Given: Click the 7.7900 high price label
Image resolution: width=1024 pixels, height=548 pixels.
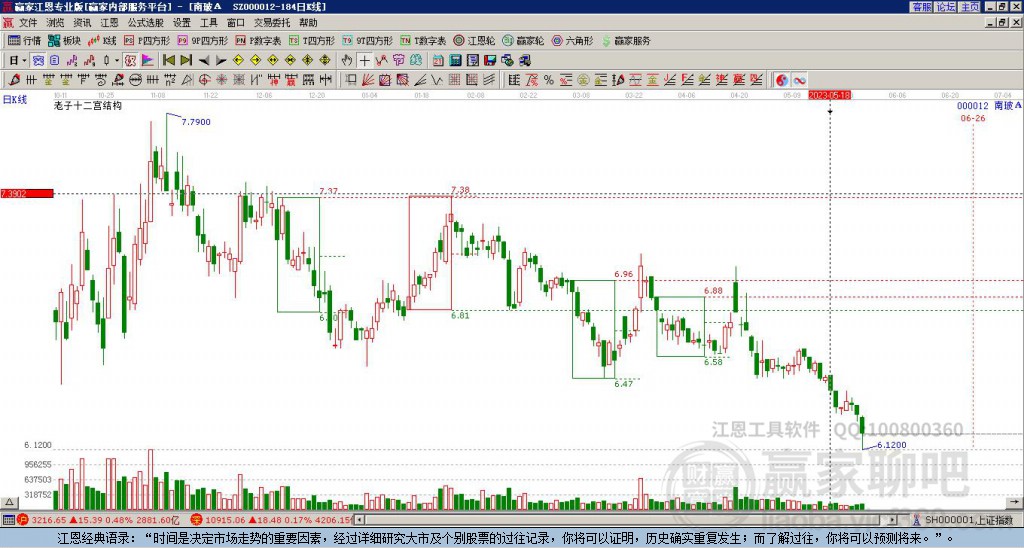Looking at the screenshot, I should (196, 121).
